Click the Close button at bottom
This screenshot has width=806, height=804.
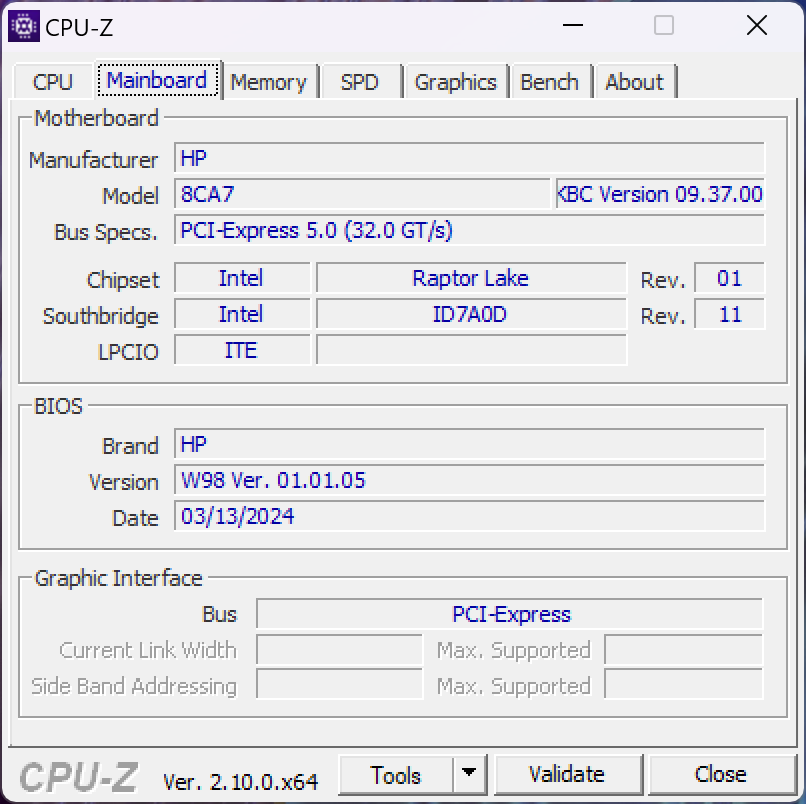point(721,775)
